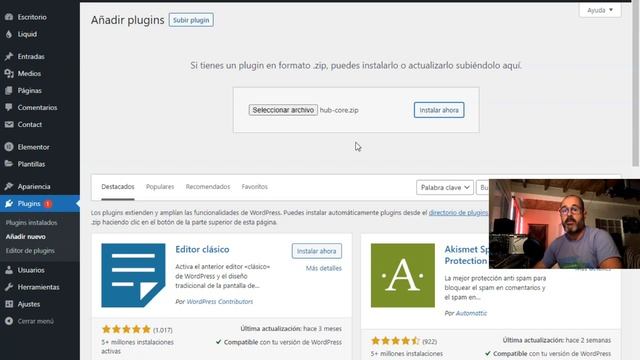640x360 pixels.
Task: Click the Plugins plug icon
Action: click(x=9, y=203)
